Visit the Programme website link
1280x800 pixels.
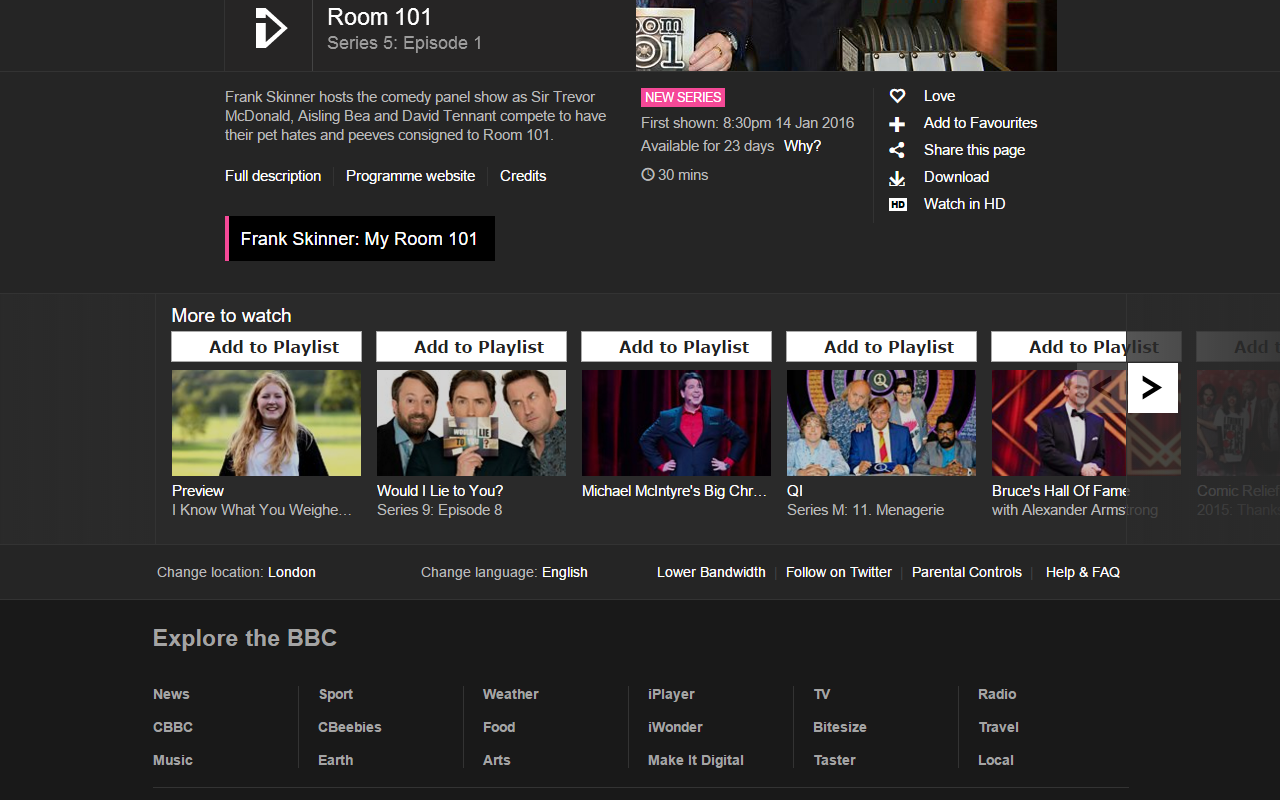[x=410, y=176]
